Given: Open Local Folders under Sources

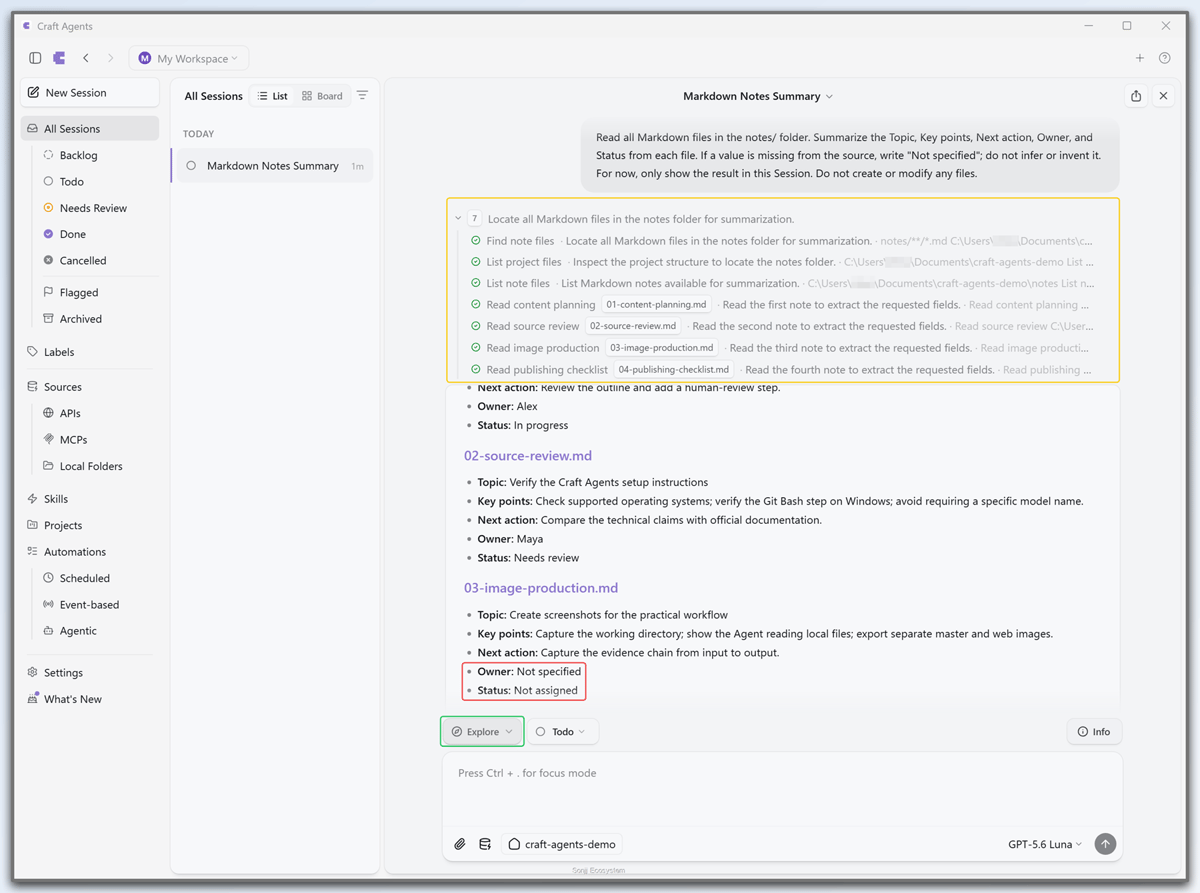Looking at the screenshot, I should coord(90,466).
